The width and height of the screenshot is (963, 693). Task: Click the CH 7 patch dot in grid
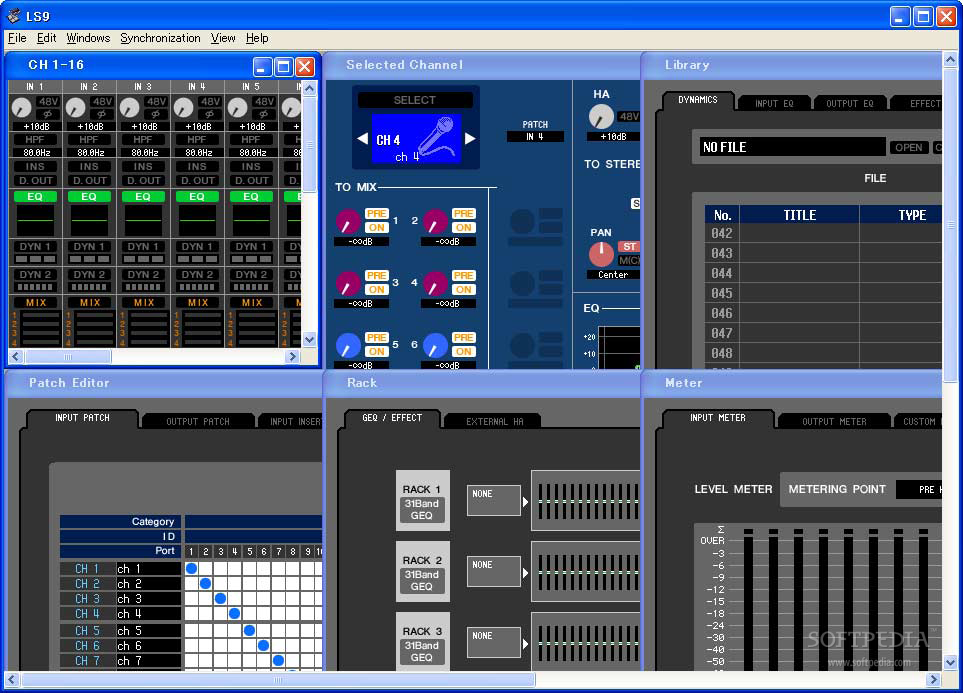pos(278,660)
